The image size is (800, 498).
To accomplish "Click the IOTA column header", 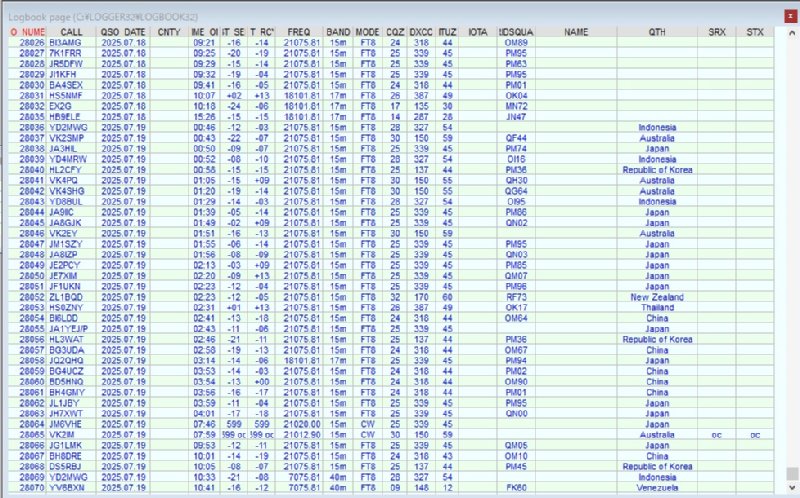I will point(478,33).
